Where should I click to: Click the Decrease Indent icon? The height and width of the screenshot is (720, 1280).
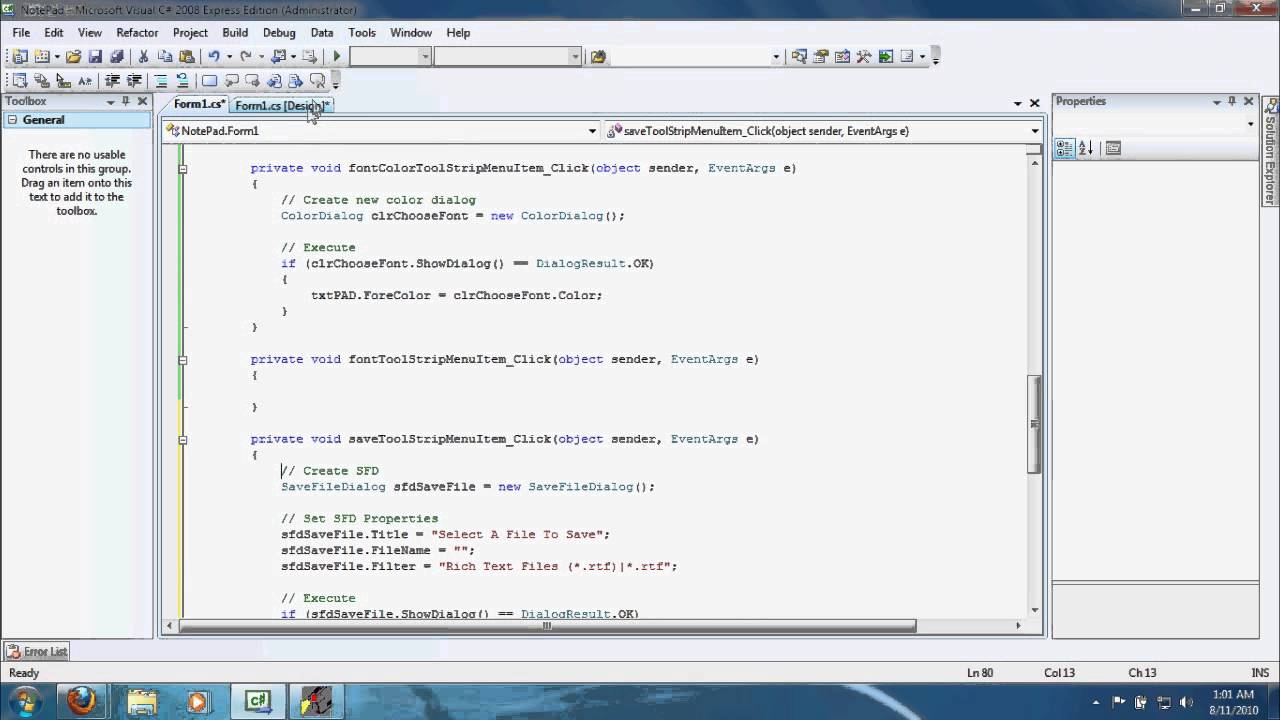coord(112,81)
